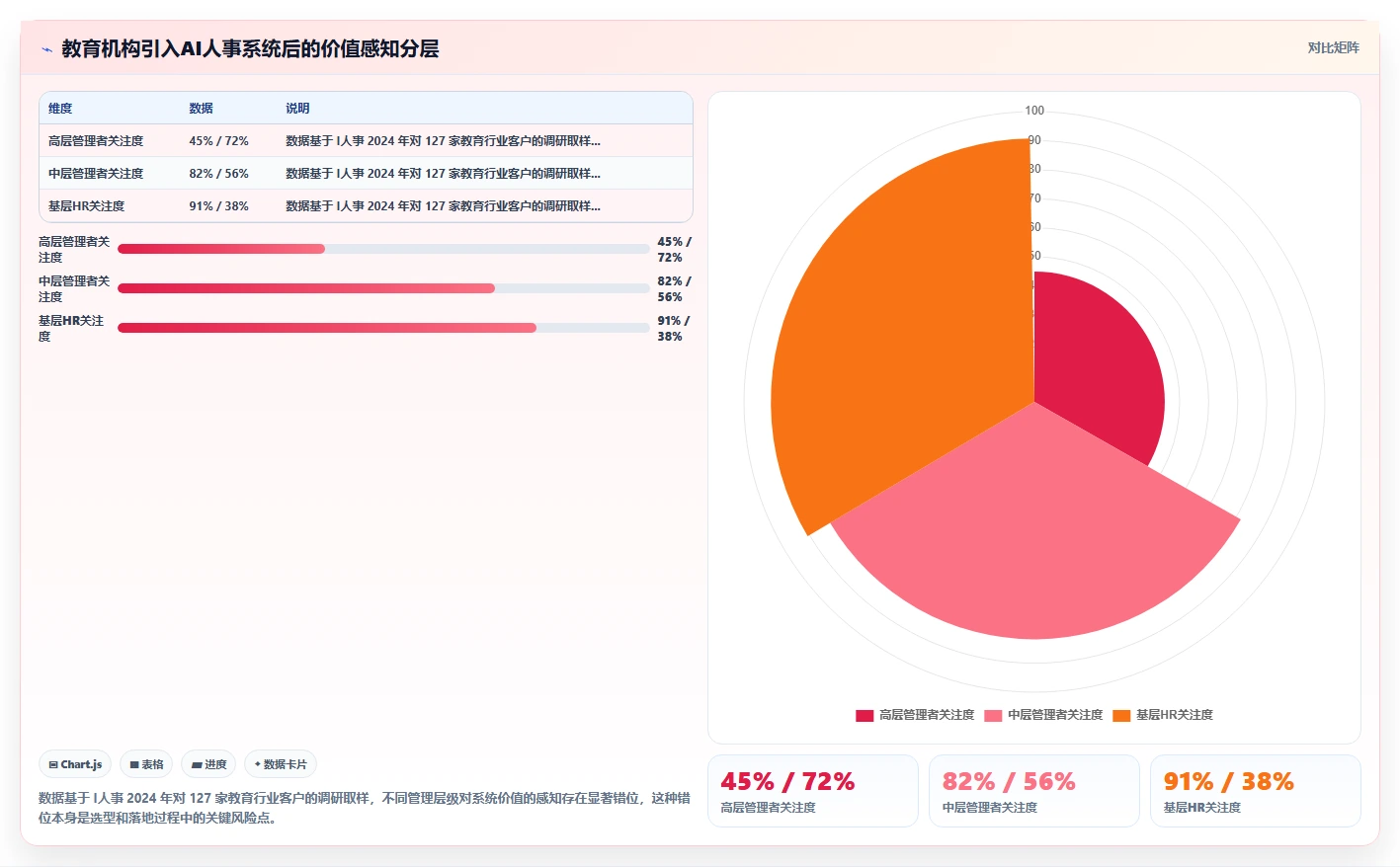Click description text in 高层管理者关注度 row

pyautogui.click(x=444, y=141)
